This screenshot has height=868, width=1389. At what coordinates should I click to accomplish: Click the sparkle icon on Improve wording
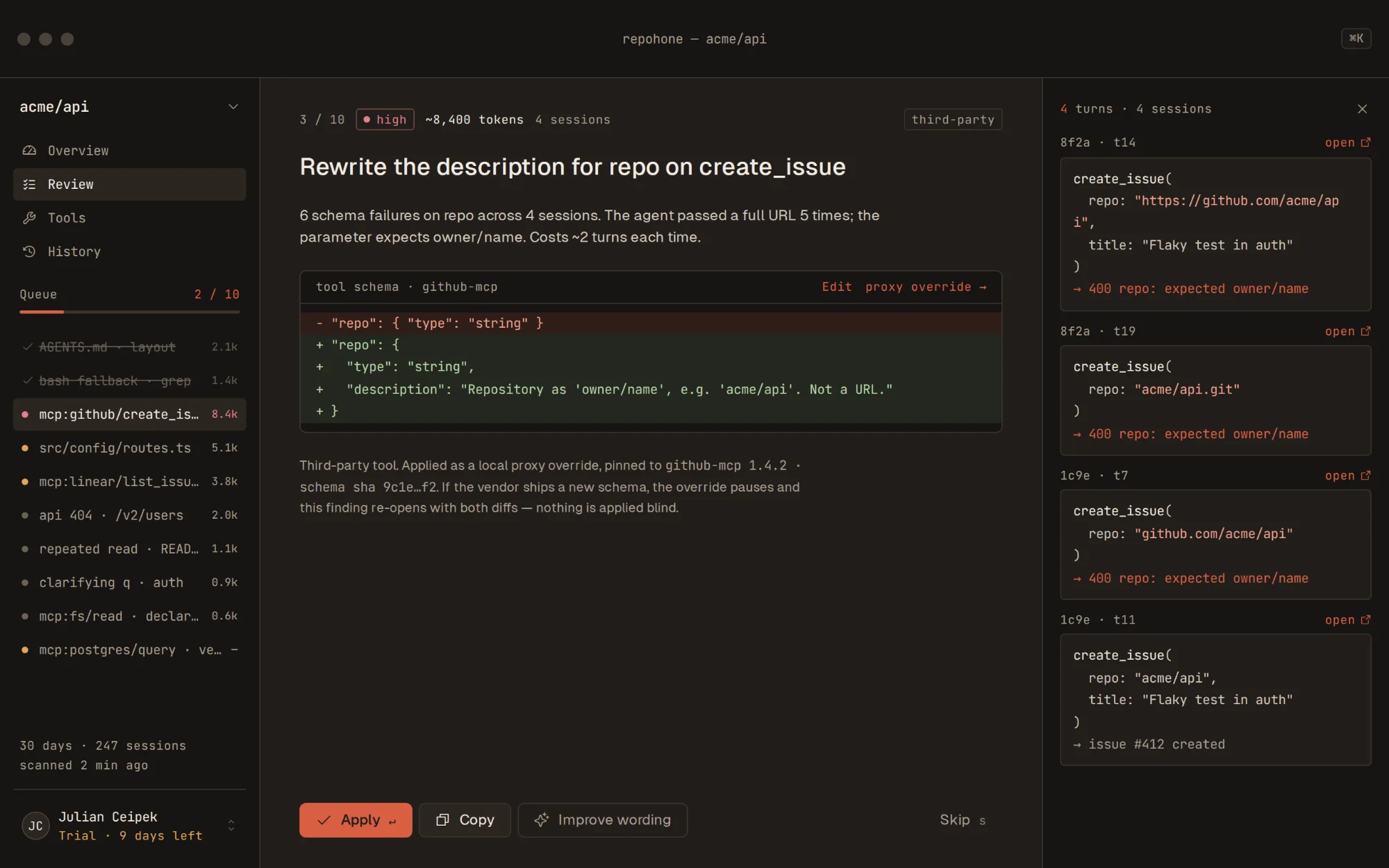(x=542, y=820)
